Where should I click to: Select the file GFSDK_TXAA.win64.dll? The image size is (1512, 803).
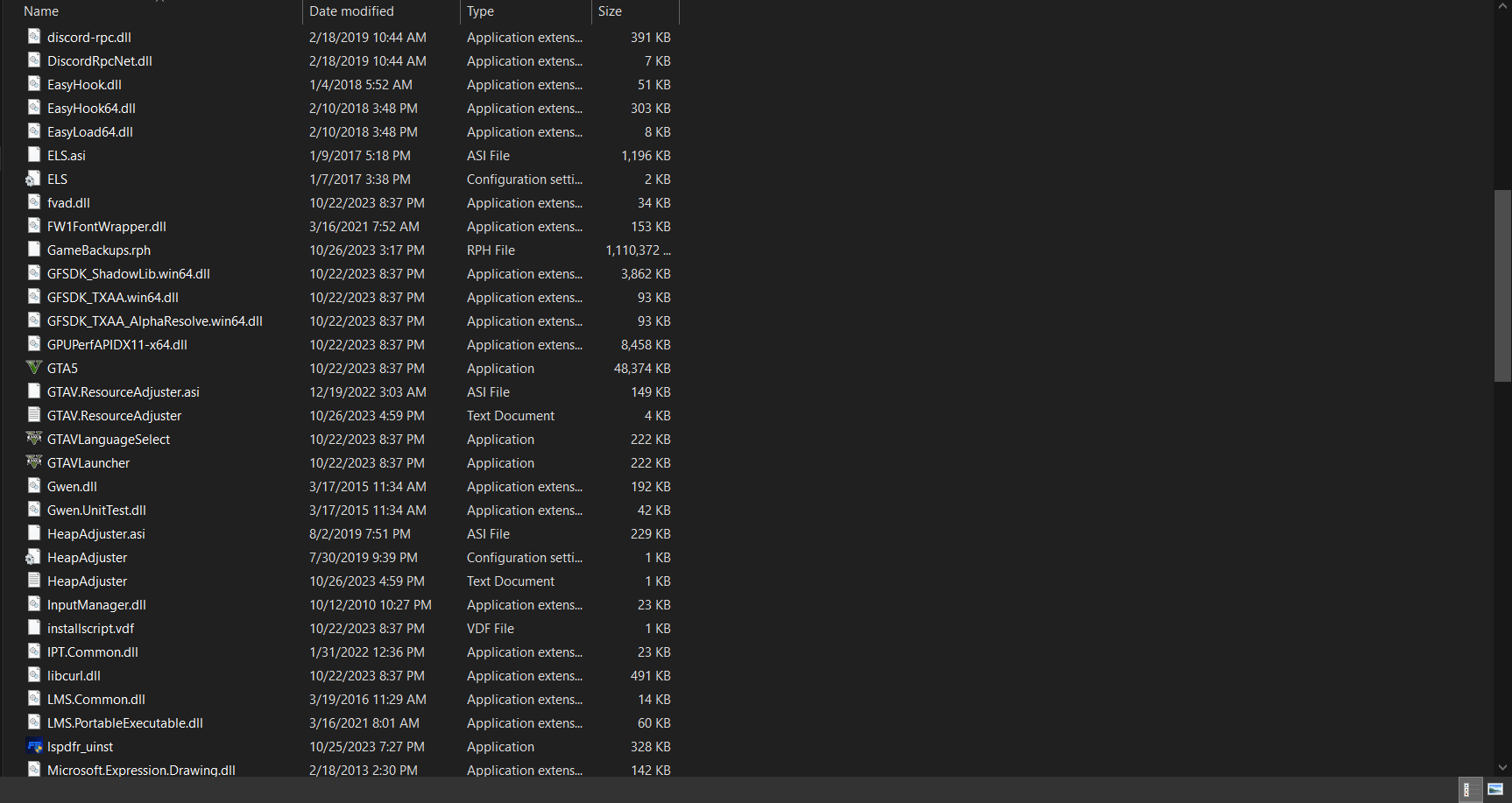coord(113,298)
